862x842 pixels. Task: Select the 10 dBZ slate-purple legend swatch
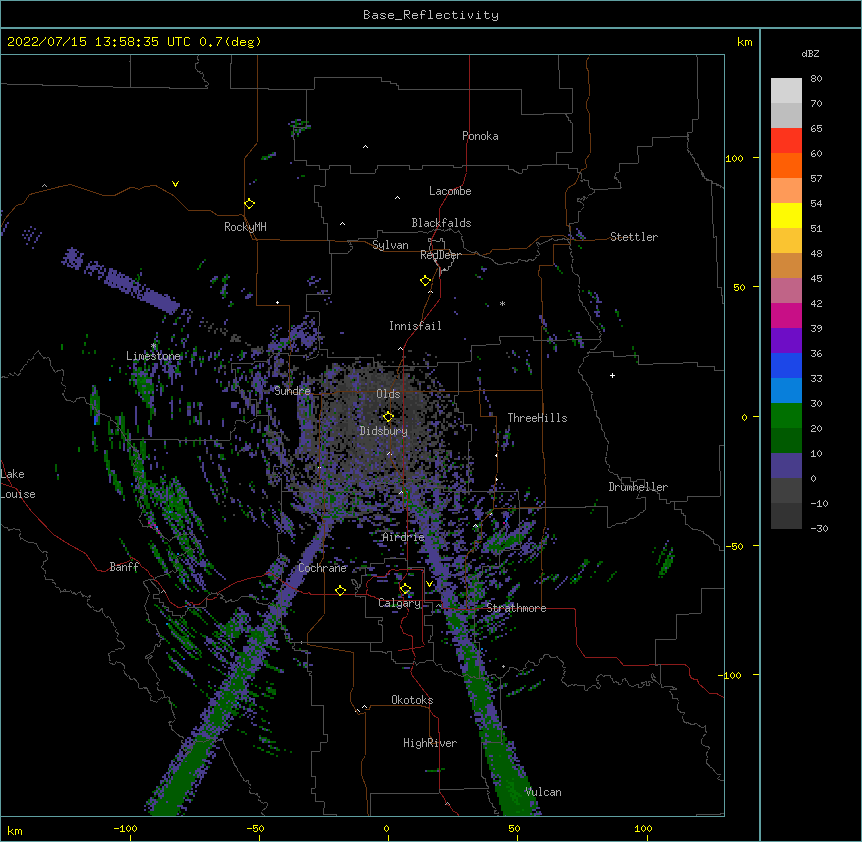click(x=786, y=466)
